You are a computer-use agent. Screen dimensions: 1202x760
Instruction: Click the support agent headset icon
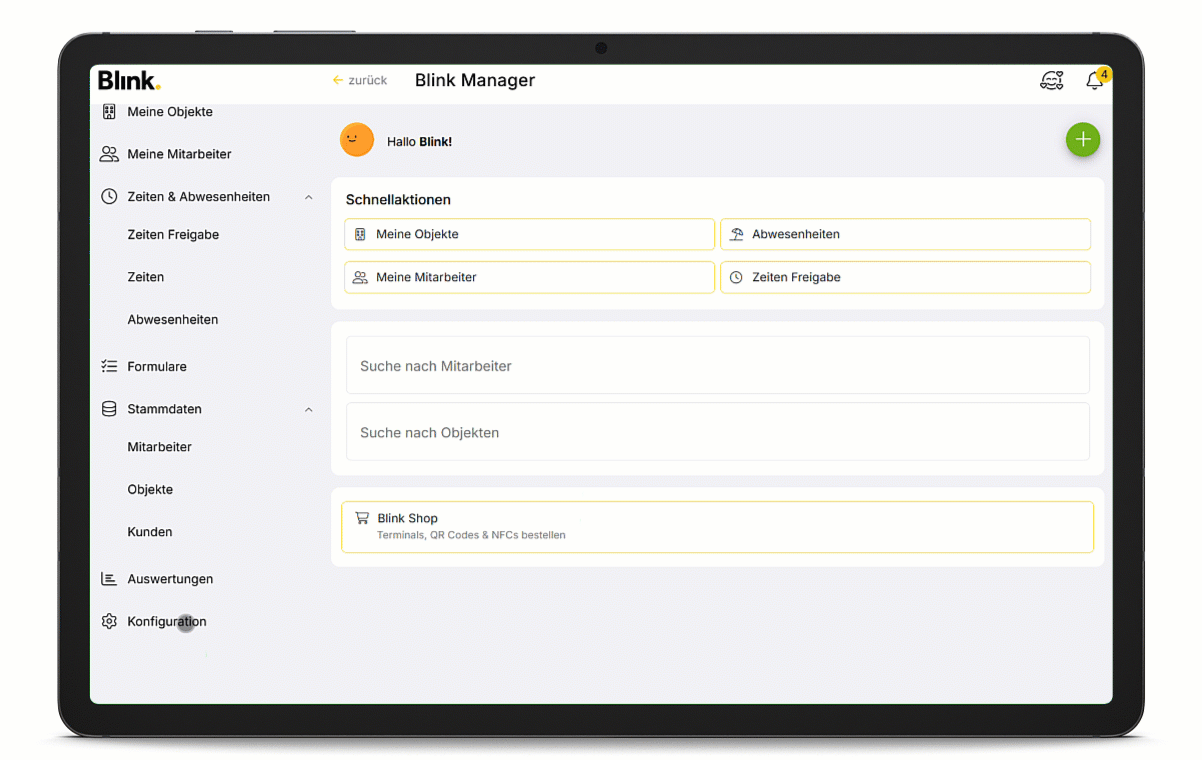pyautogui.click(x=1051, y=81)
